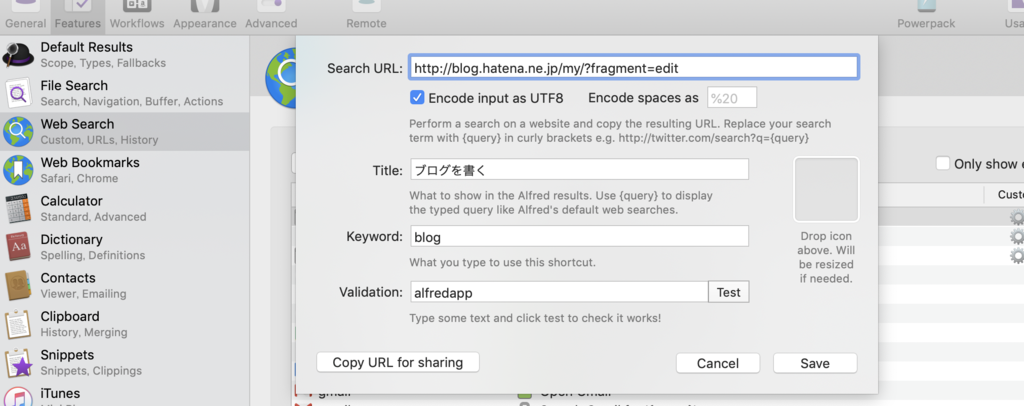Open the Clipboard icon
1024x406 pixels.
click(18, 324)
